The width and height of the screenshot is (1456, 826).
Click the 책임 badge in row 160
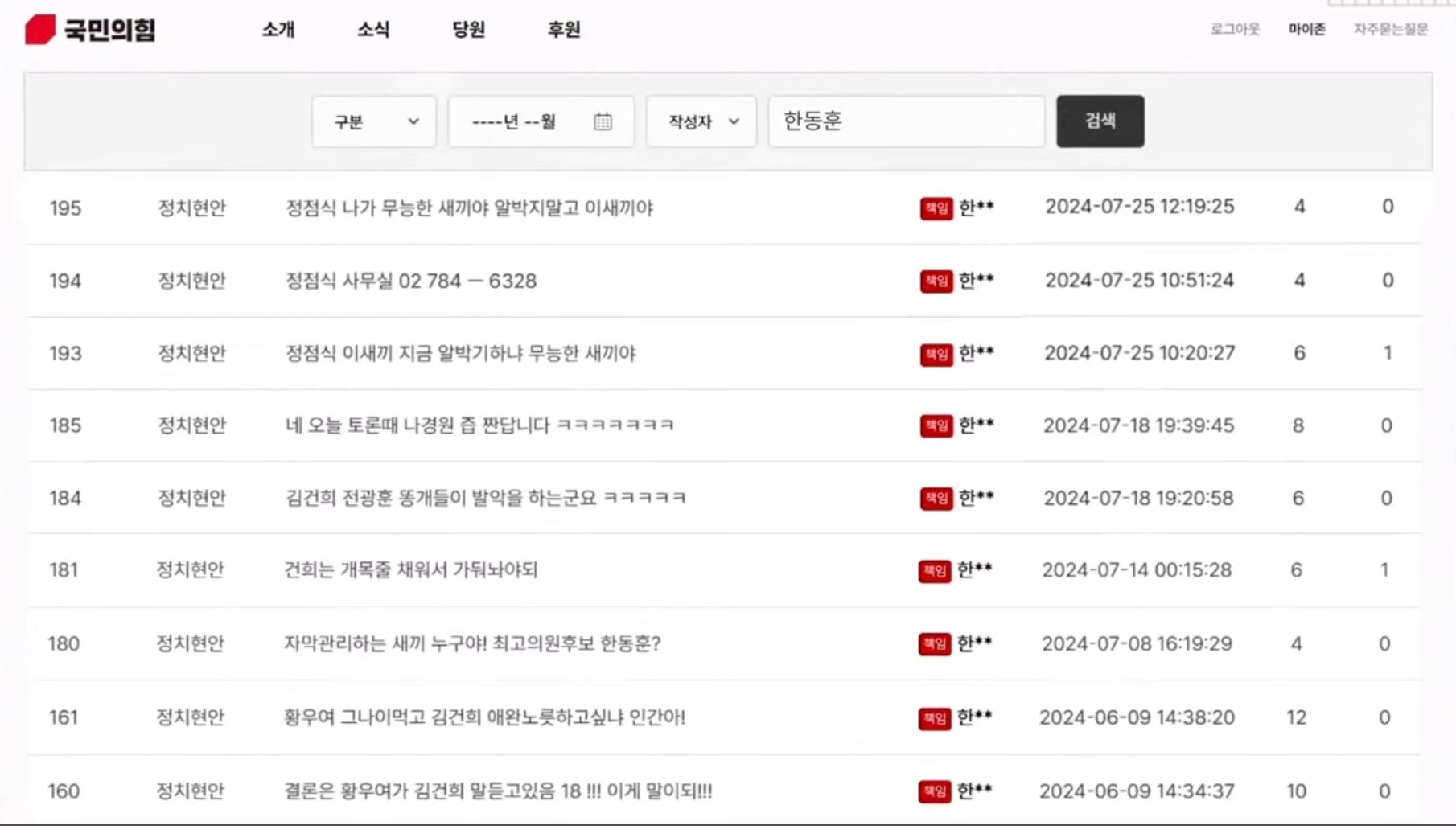(935, 791)
